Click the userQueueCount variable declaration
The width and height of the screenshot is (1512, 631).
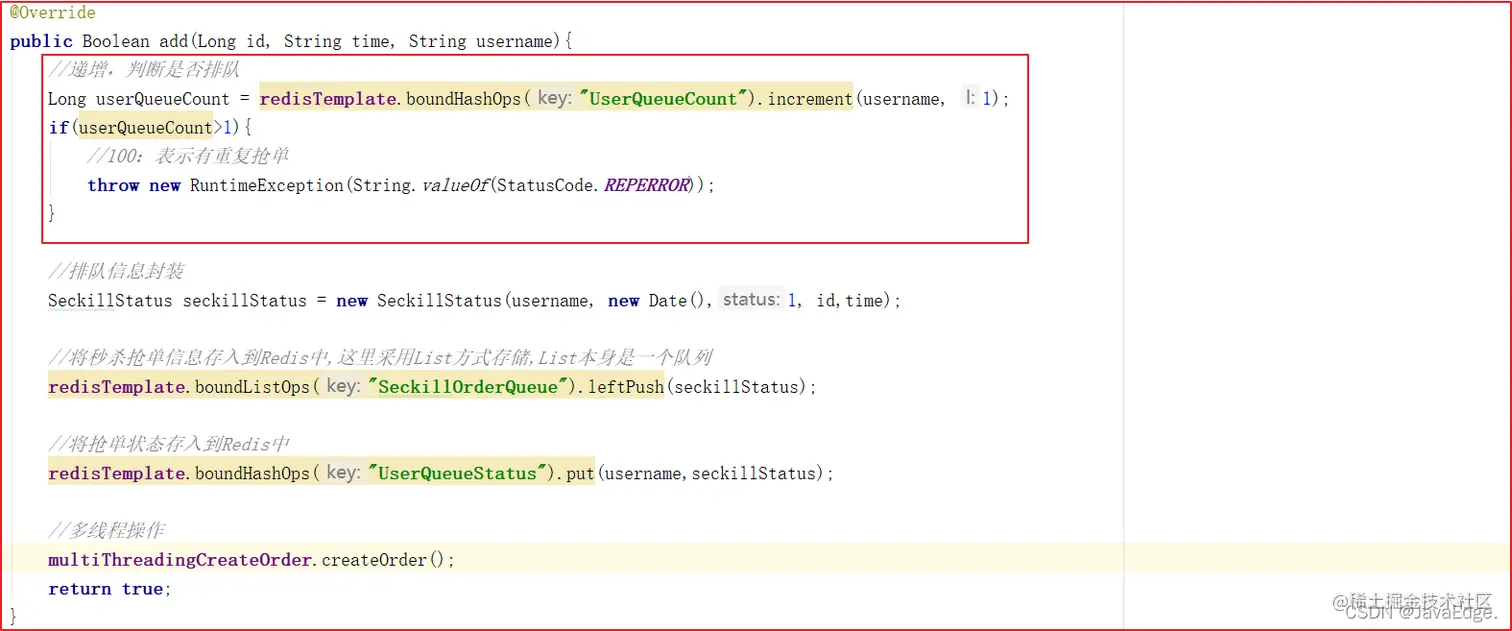163,99
